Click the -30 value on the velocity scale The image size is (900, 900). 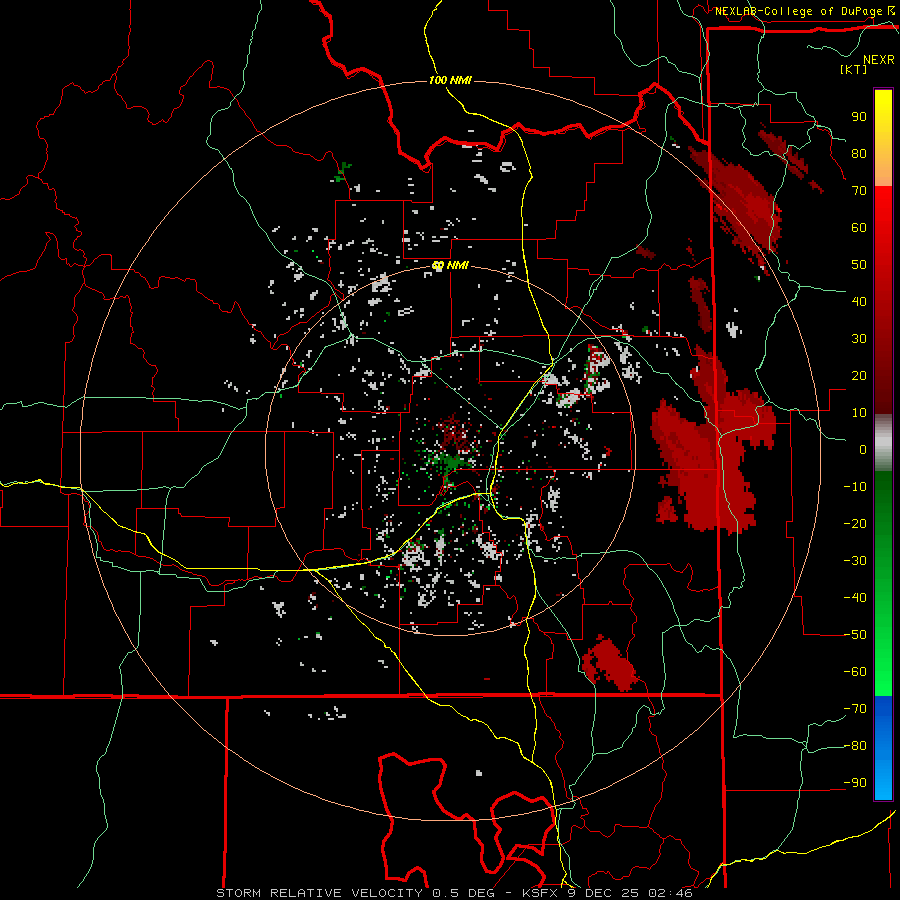coord(855,561)
